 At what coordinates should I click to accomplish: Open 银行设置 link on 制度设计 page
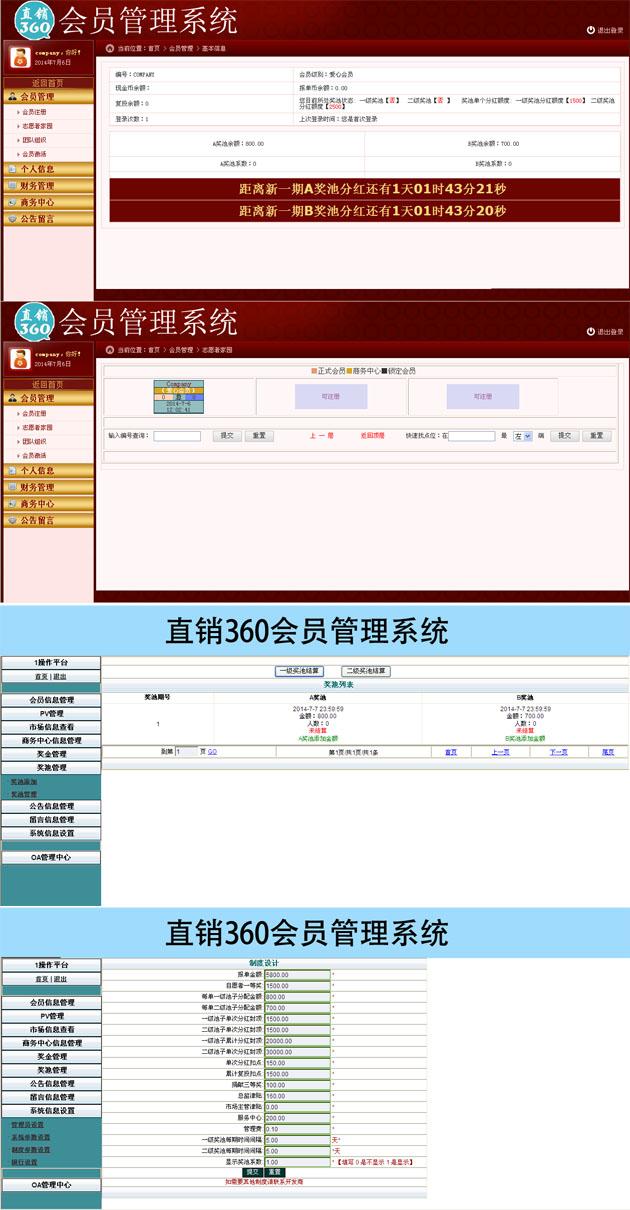click(24, 1162)
